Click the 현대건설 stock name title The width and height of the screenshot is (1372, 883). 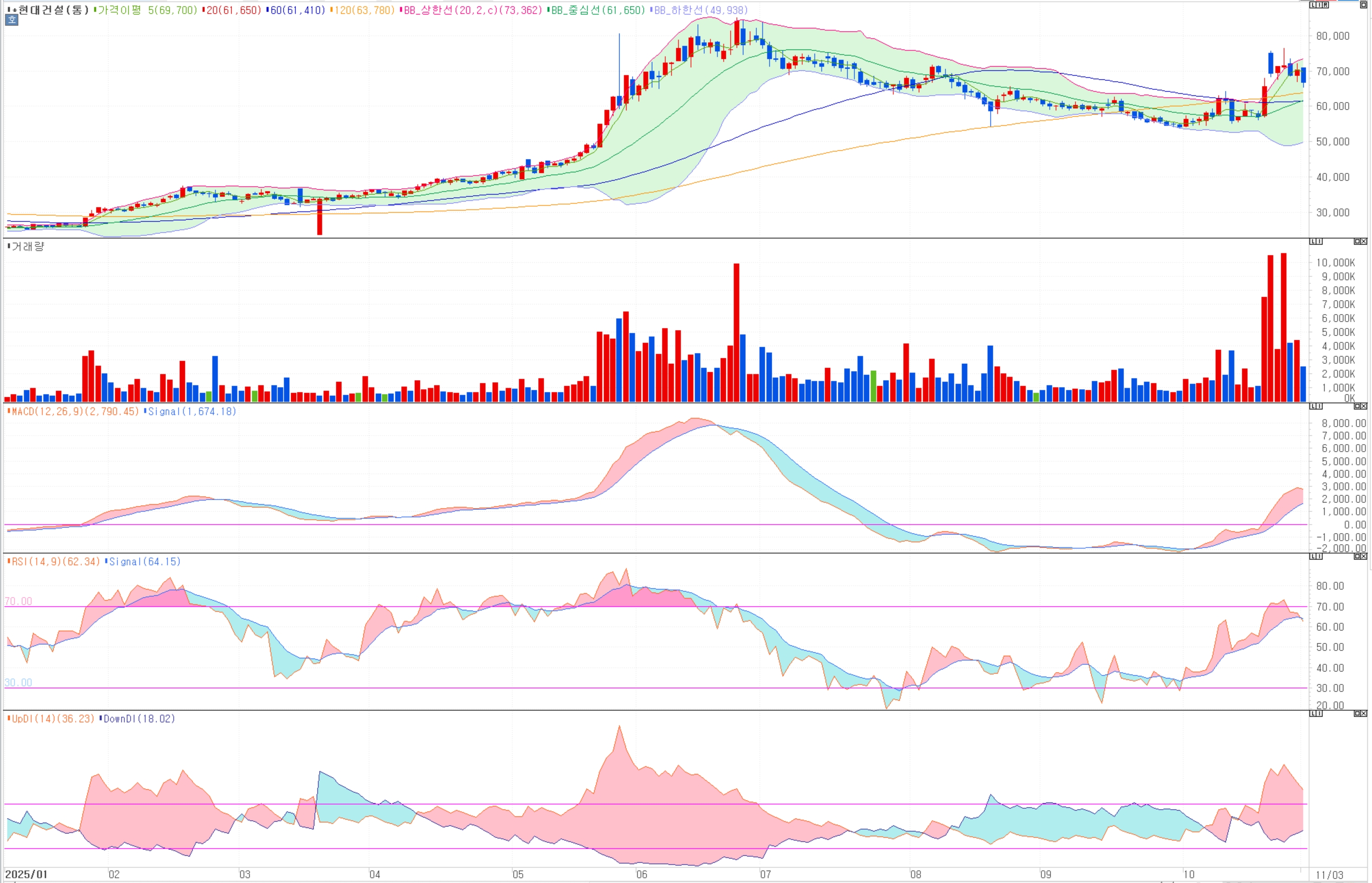tap(53, 10)
